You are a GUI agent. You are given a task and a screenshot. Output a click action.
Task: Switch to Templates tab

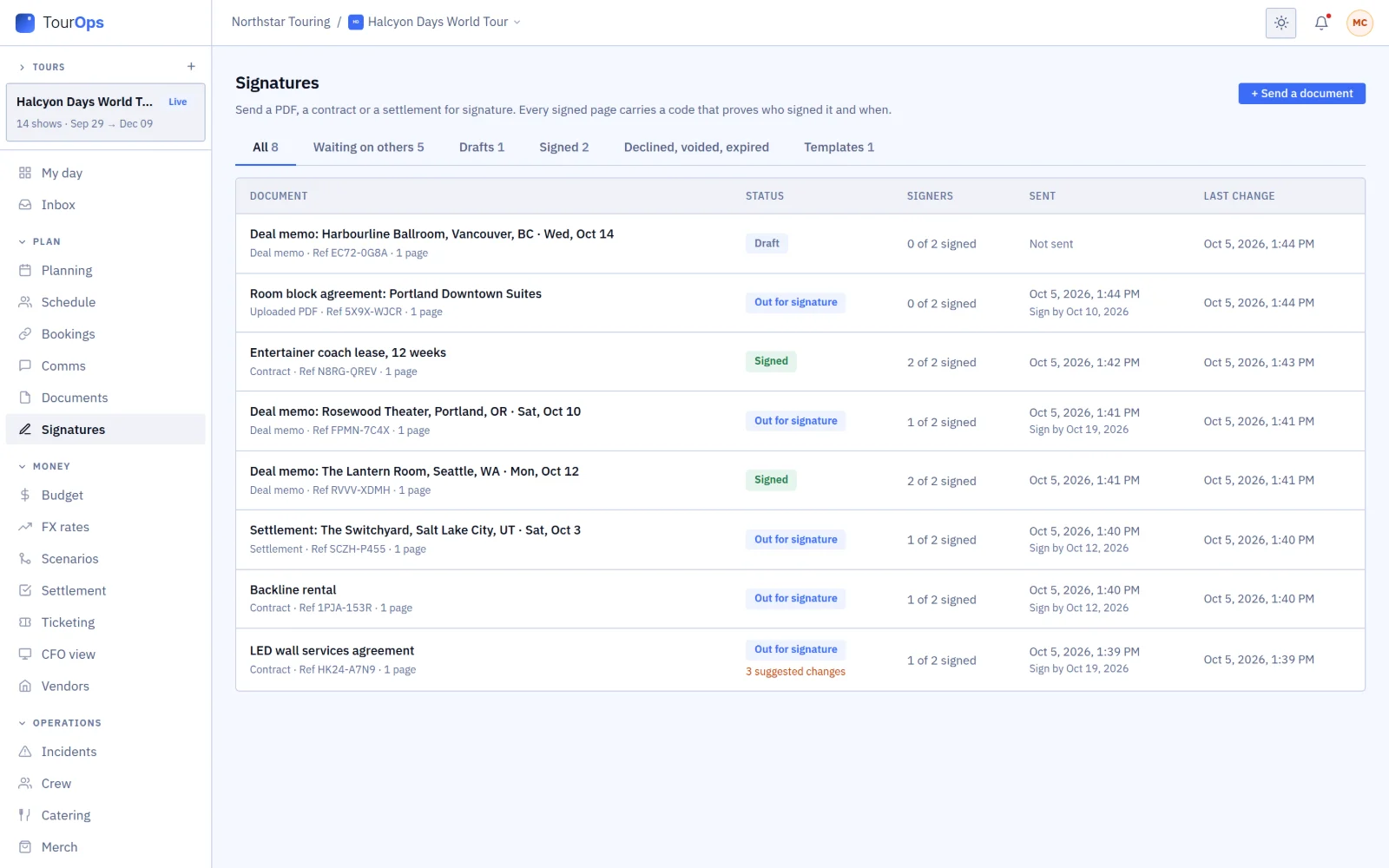point(839,148)
